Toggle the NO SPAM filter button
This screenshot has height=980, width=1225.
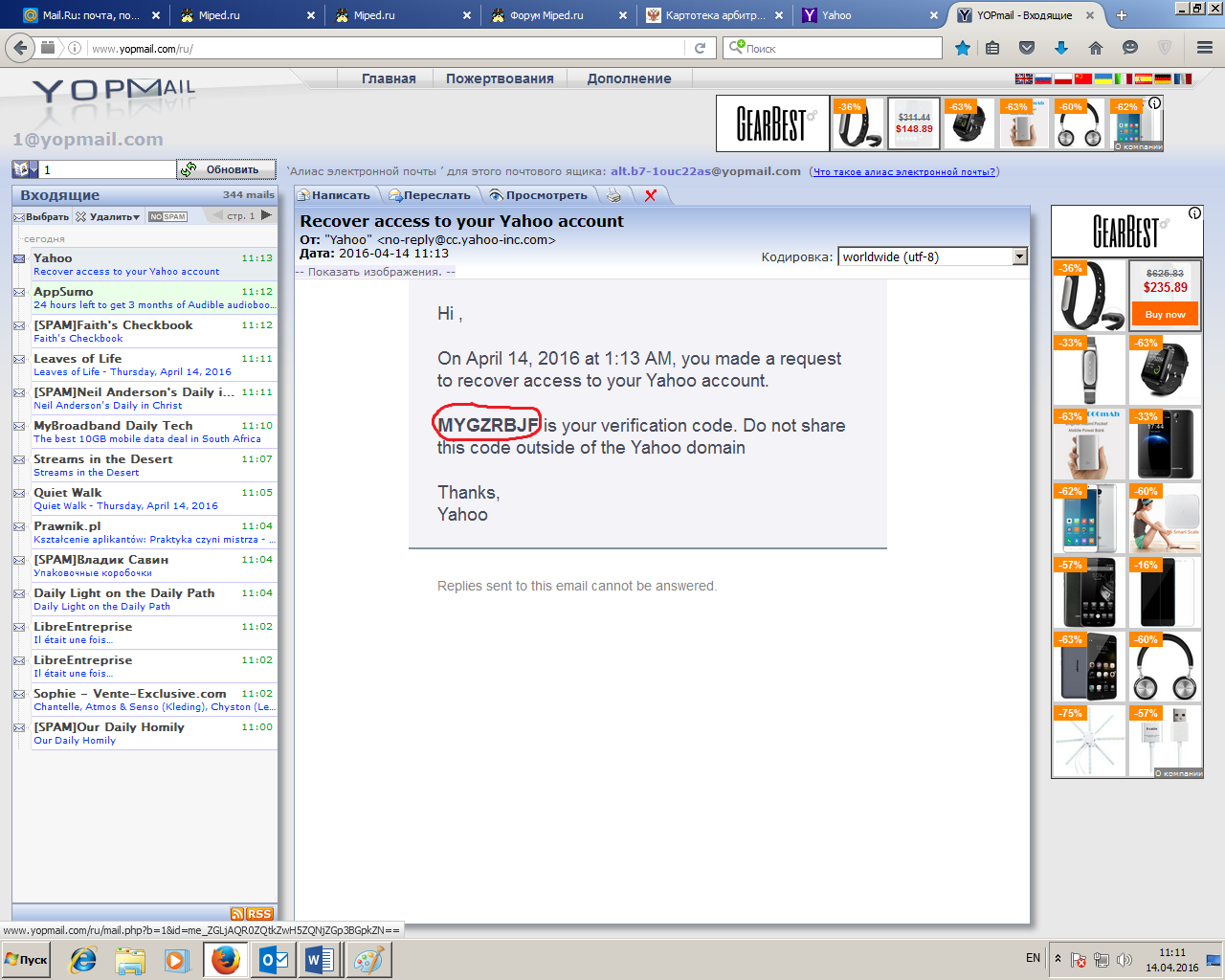(167, 217)
